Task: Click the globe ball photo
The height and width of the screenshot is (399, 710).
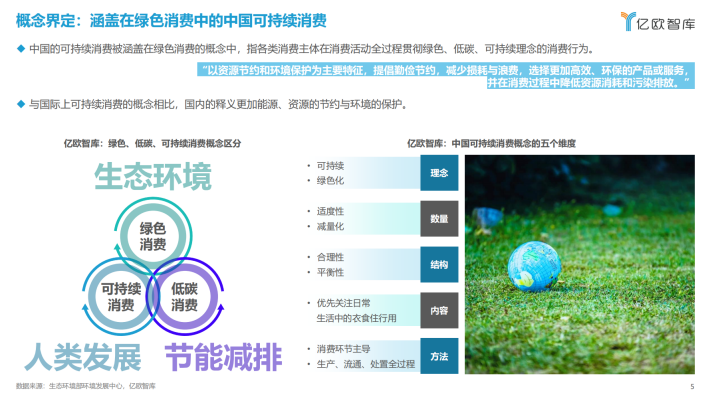Action: 580,264
